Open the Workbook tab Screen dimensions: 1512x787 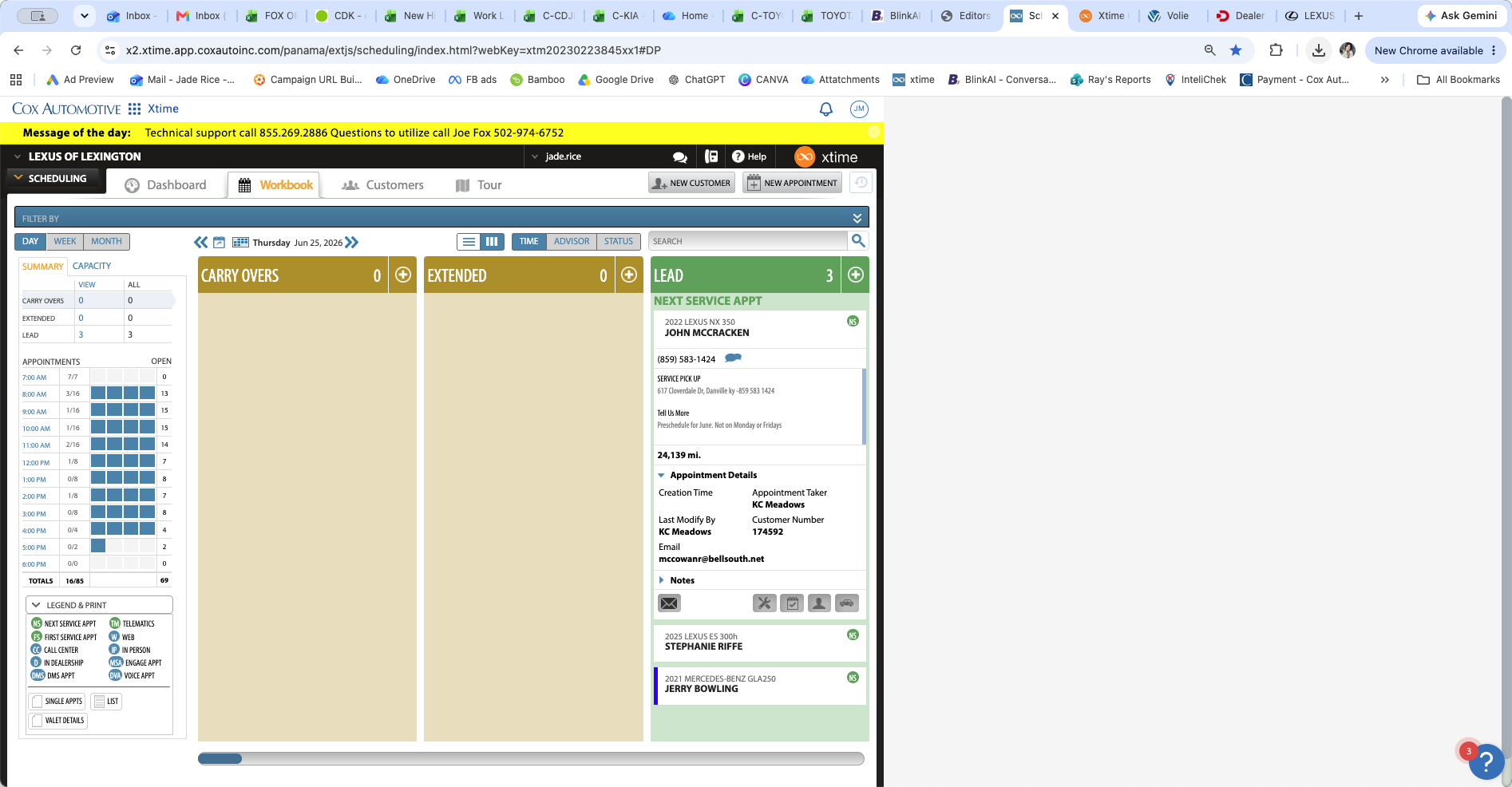pos(275,185)
